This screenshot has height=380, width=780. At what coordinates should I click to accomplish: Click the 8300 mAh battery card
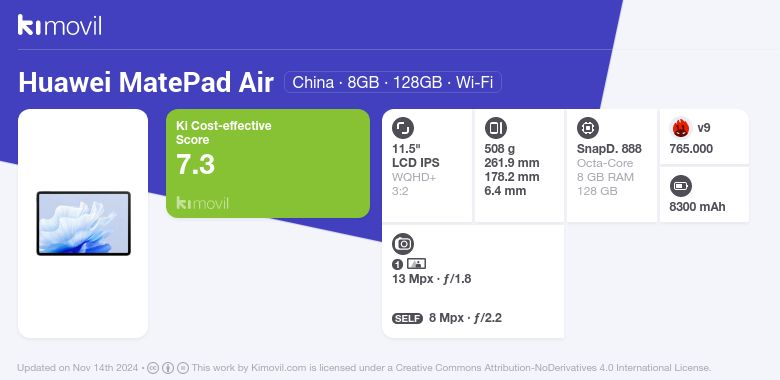704,194
